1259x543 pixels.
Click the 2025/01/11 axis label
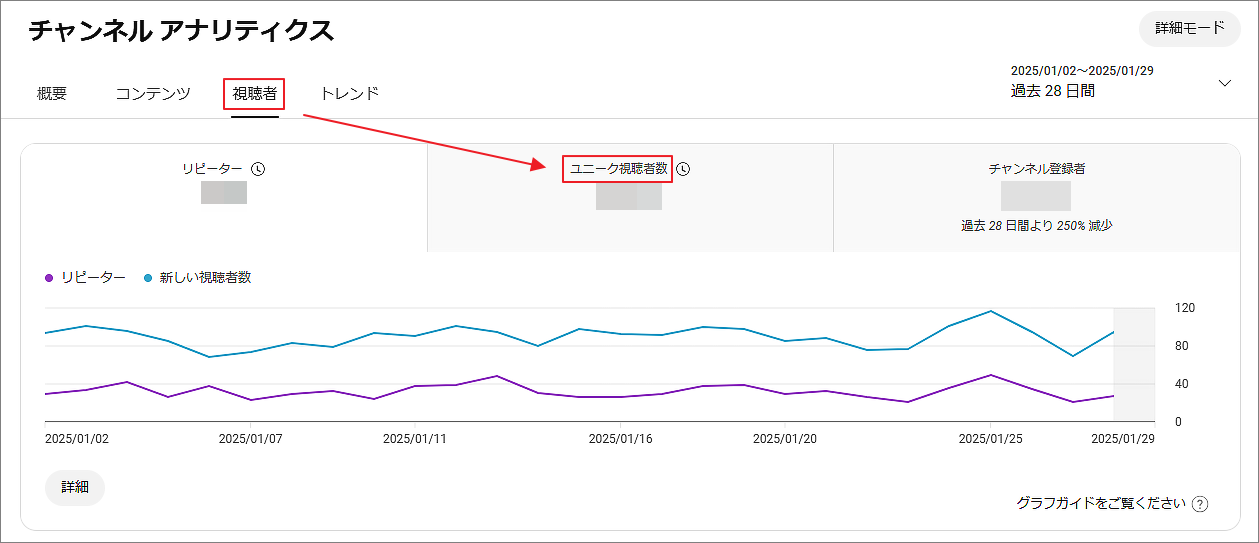pos(415,439)
